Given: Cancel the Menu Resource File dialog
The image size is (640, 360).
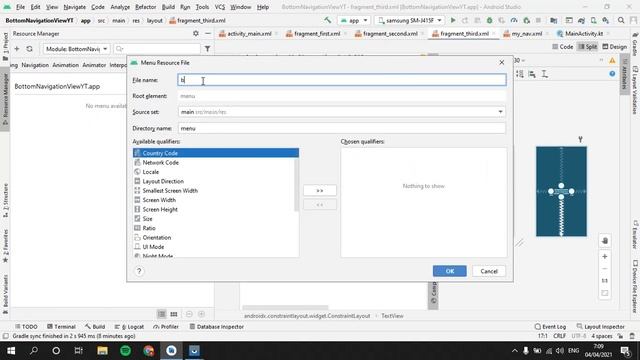Looking at the screenshot, I should (489, 271).
